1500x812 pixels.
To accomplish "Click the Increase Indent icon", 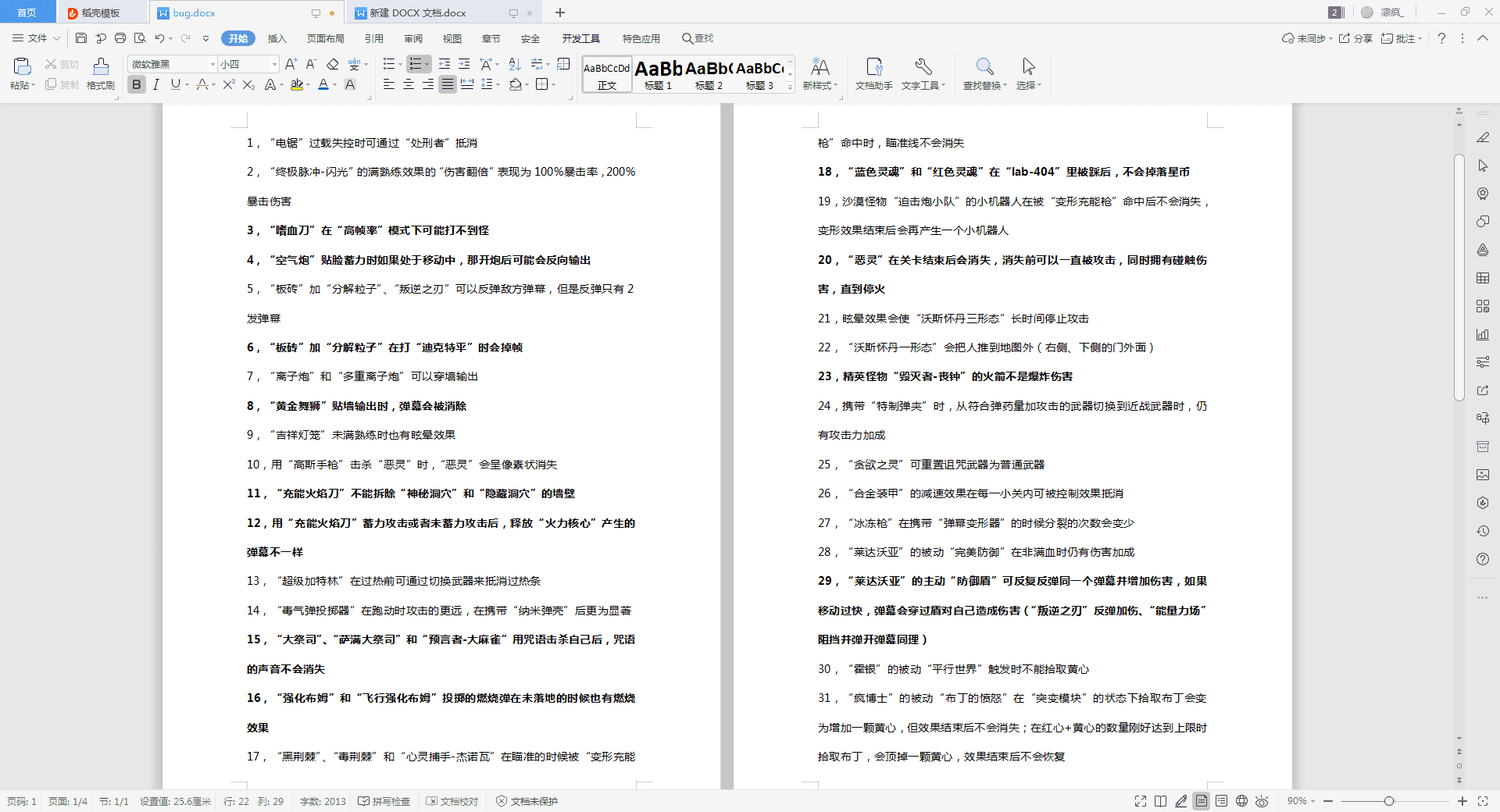I will click(x=464, y=64).
